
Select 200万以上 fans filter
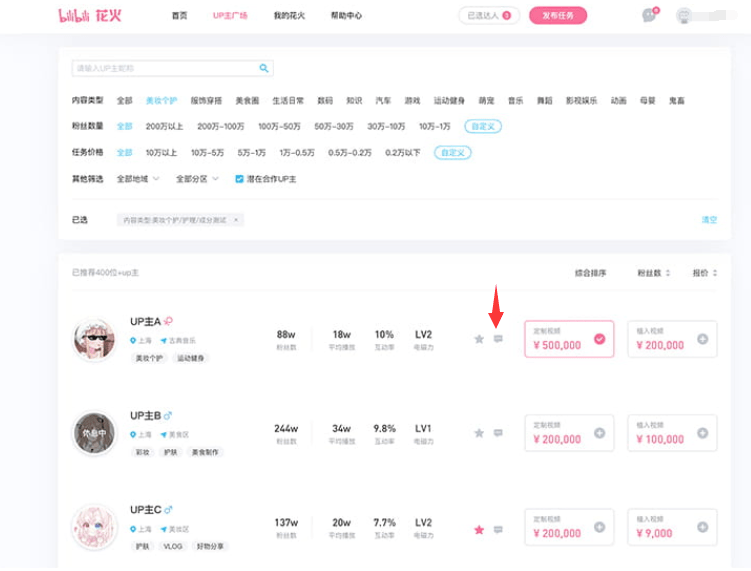[x=164, y=126]
